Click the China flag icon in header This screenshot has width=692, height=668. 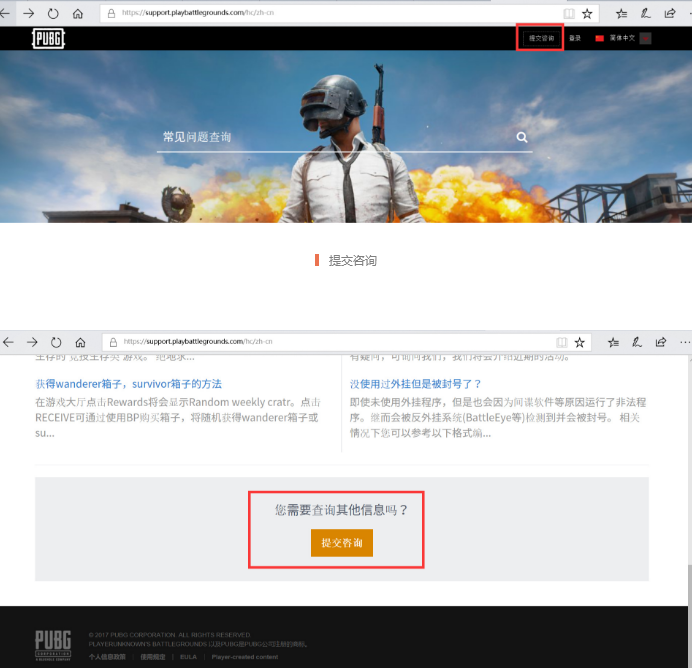599,38
